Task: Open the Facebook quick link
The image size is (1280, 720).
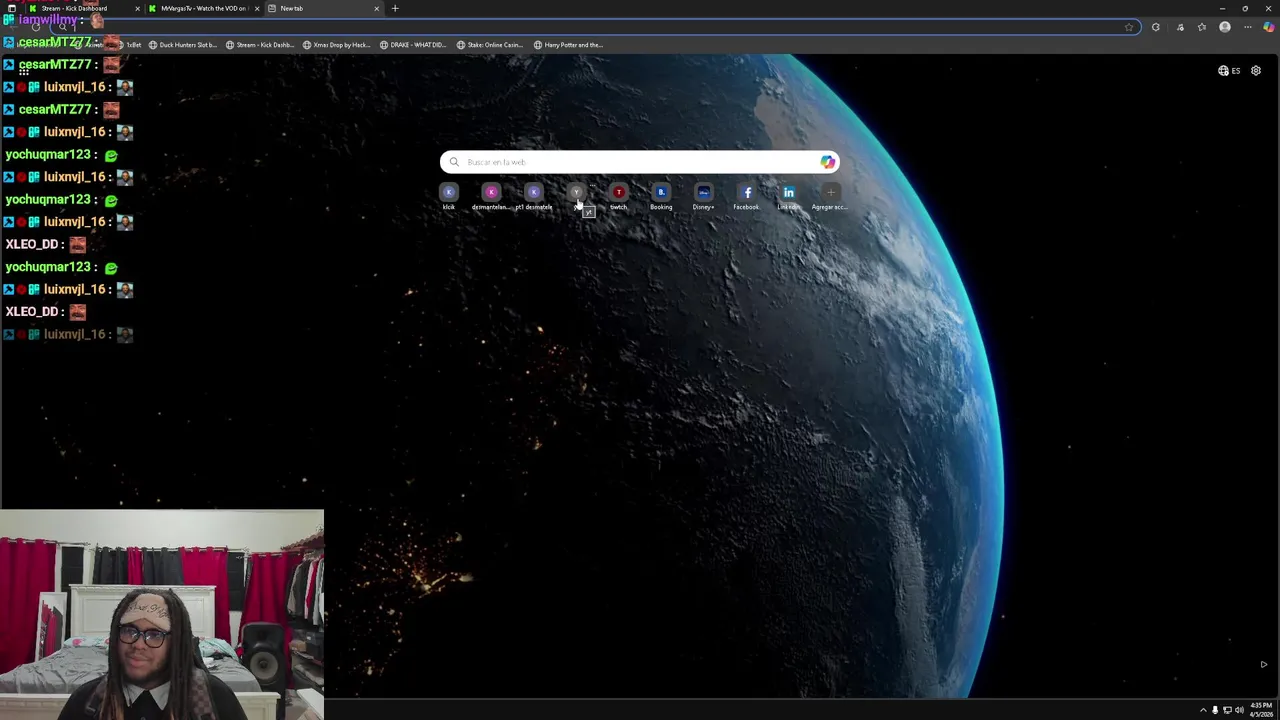Action: (746, 197)
